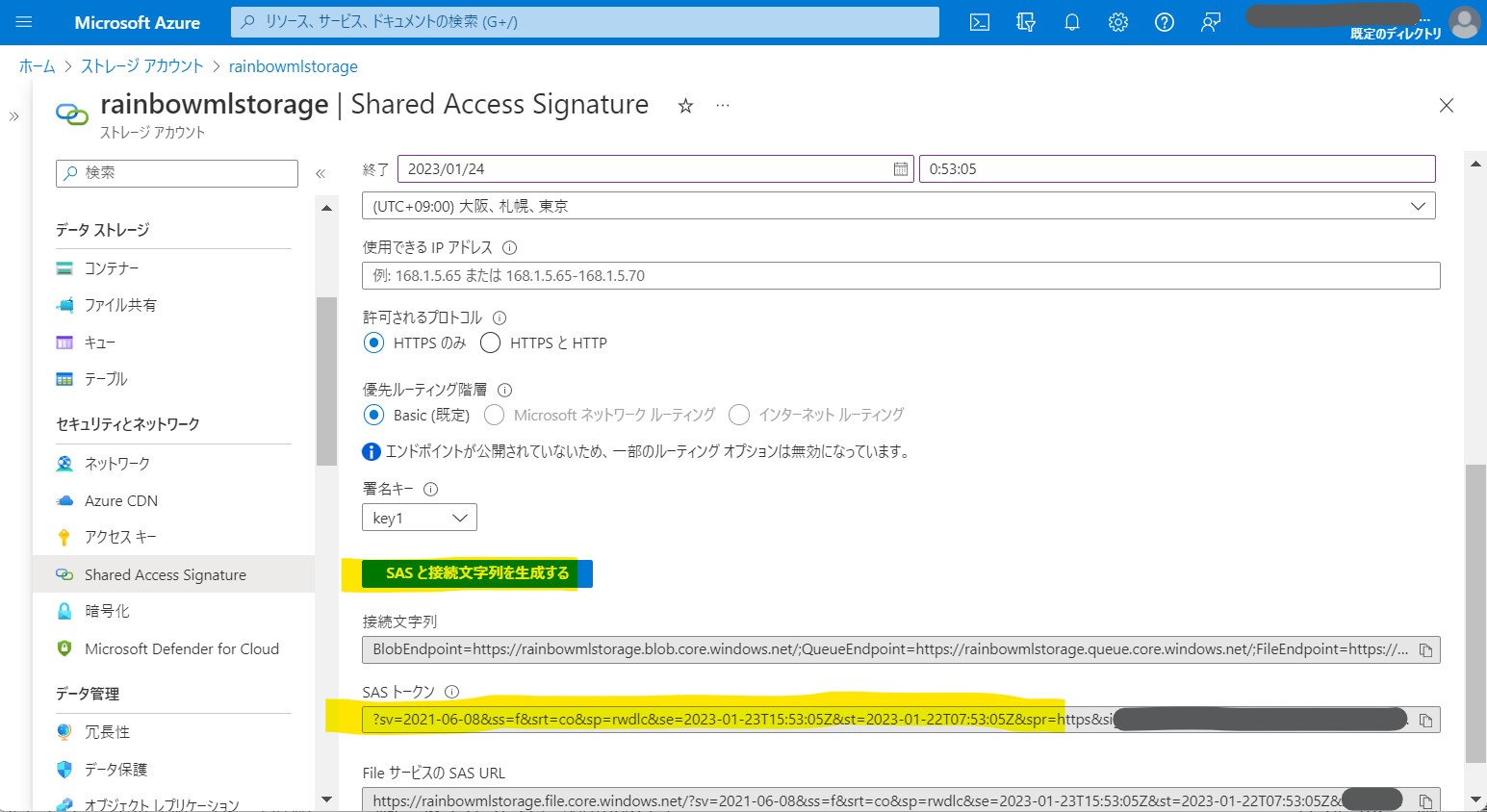The image size is (1487, 812).
Task: Close the Shared Access Signature blade
Action: coord(1446,105)
